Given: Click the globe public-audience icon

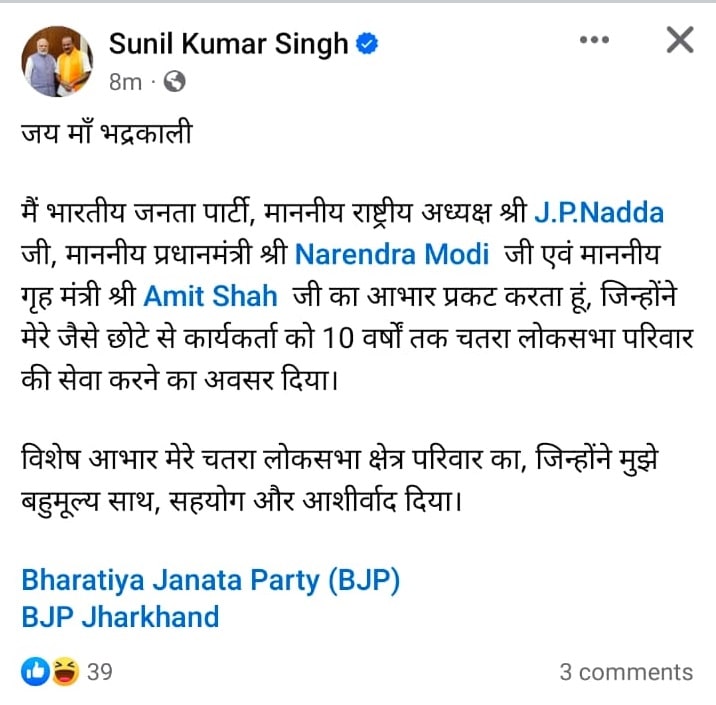Looking at the screenshot, I should click(173, 82).
